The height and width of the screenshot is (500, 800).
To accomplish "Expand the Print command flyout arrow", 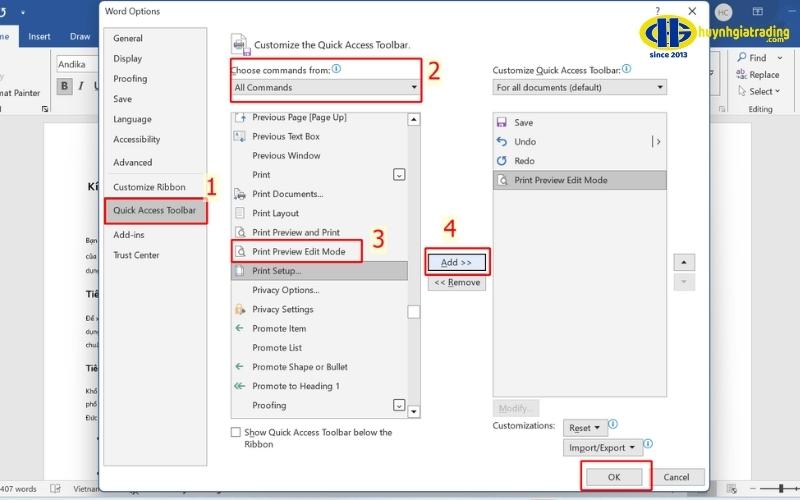I will [399, 175].
